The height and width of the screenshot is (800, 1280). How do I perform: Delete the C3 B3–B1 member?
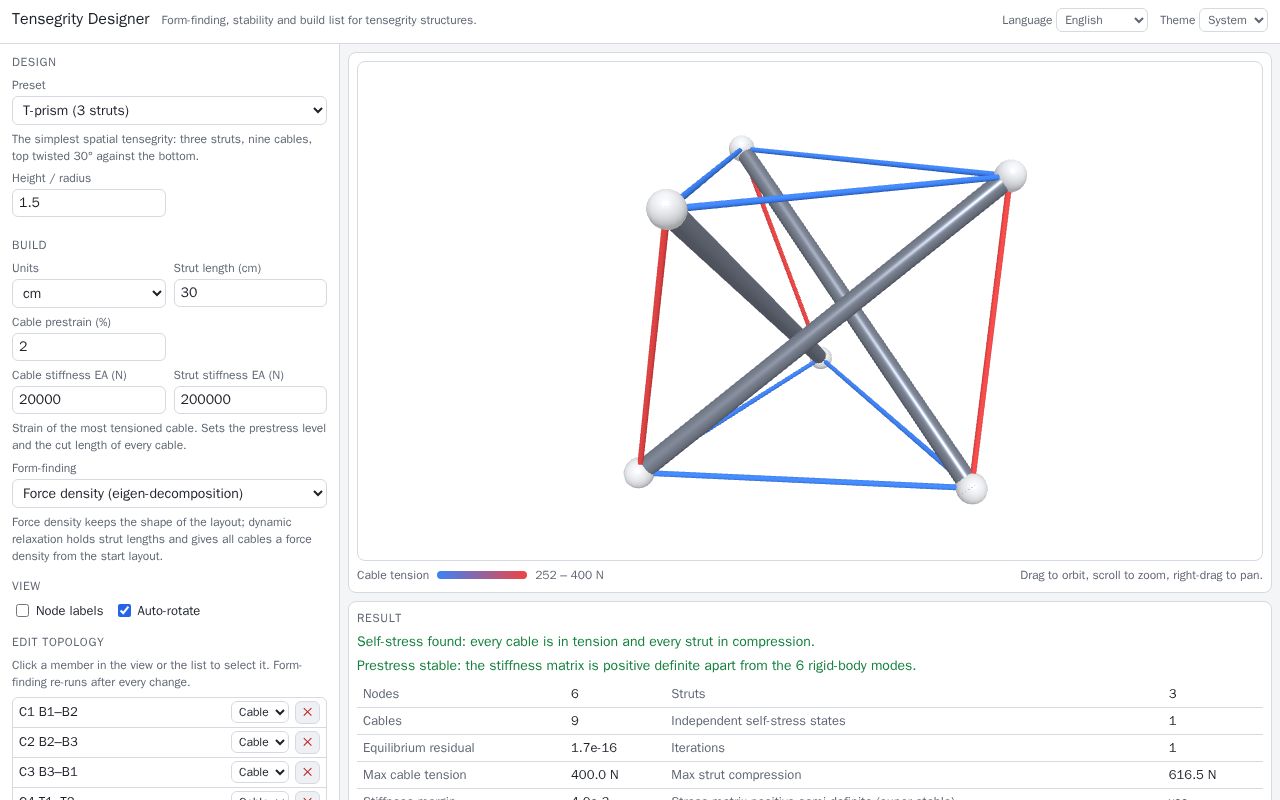(x=307, y=772)
